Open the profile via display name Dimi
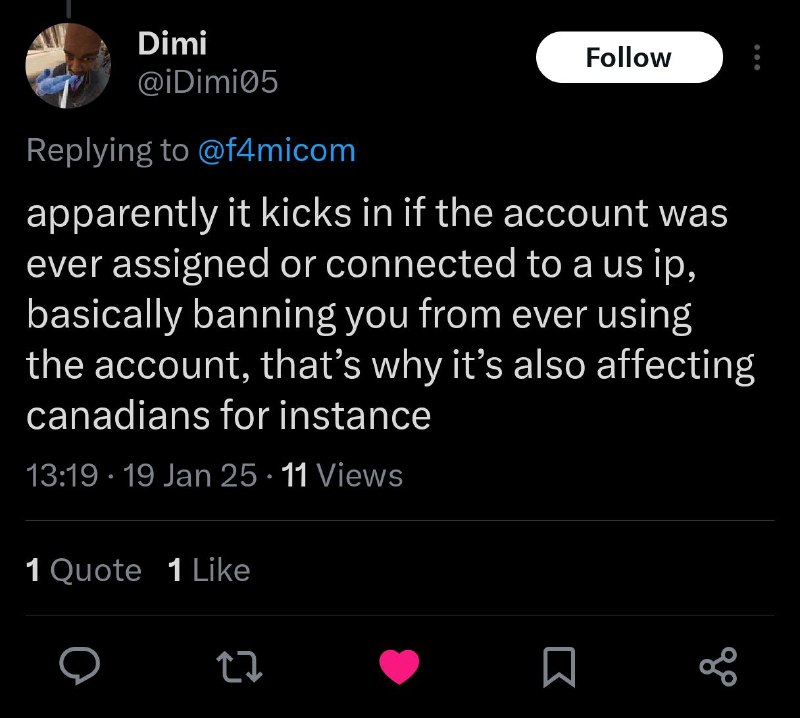Image resolution: width=800 pixels, height=718 pixels. click(171, 43)
